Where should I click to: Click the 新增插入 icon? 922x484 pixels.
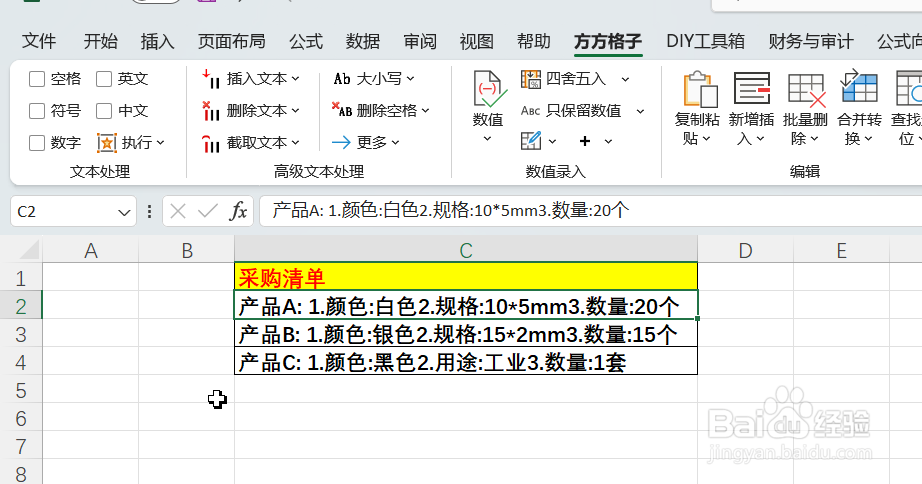(x=751, y=89)
